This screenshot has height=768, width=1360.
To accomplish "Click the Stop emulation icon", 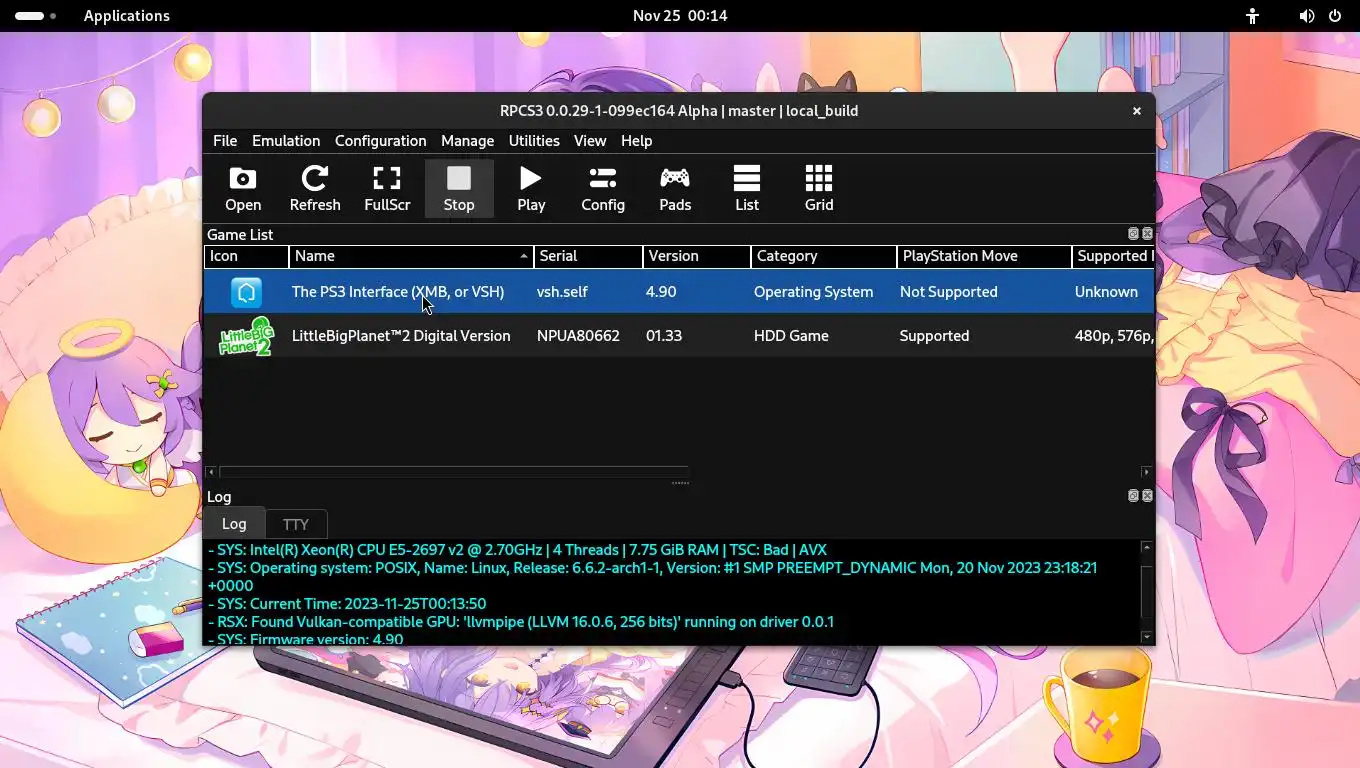I will pyautogui.click(x=459, y=189).
